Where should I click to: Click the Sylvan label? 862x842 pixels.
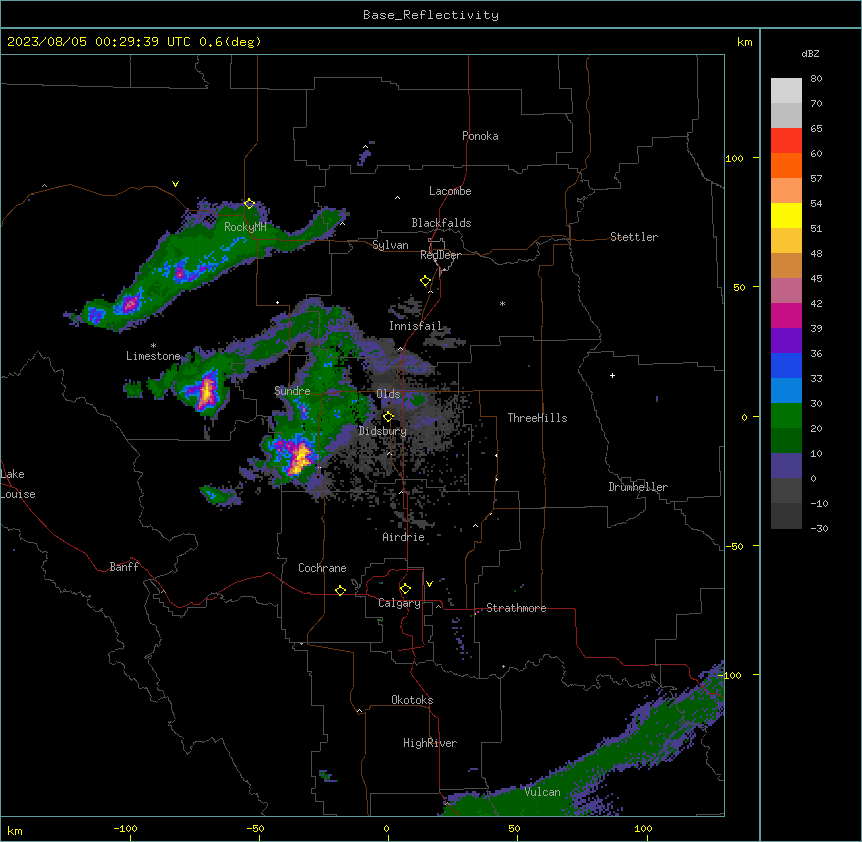pos(390,245)
